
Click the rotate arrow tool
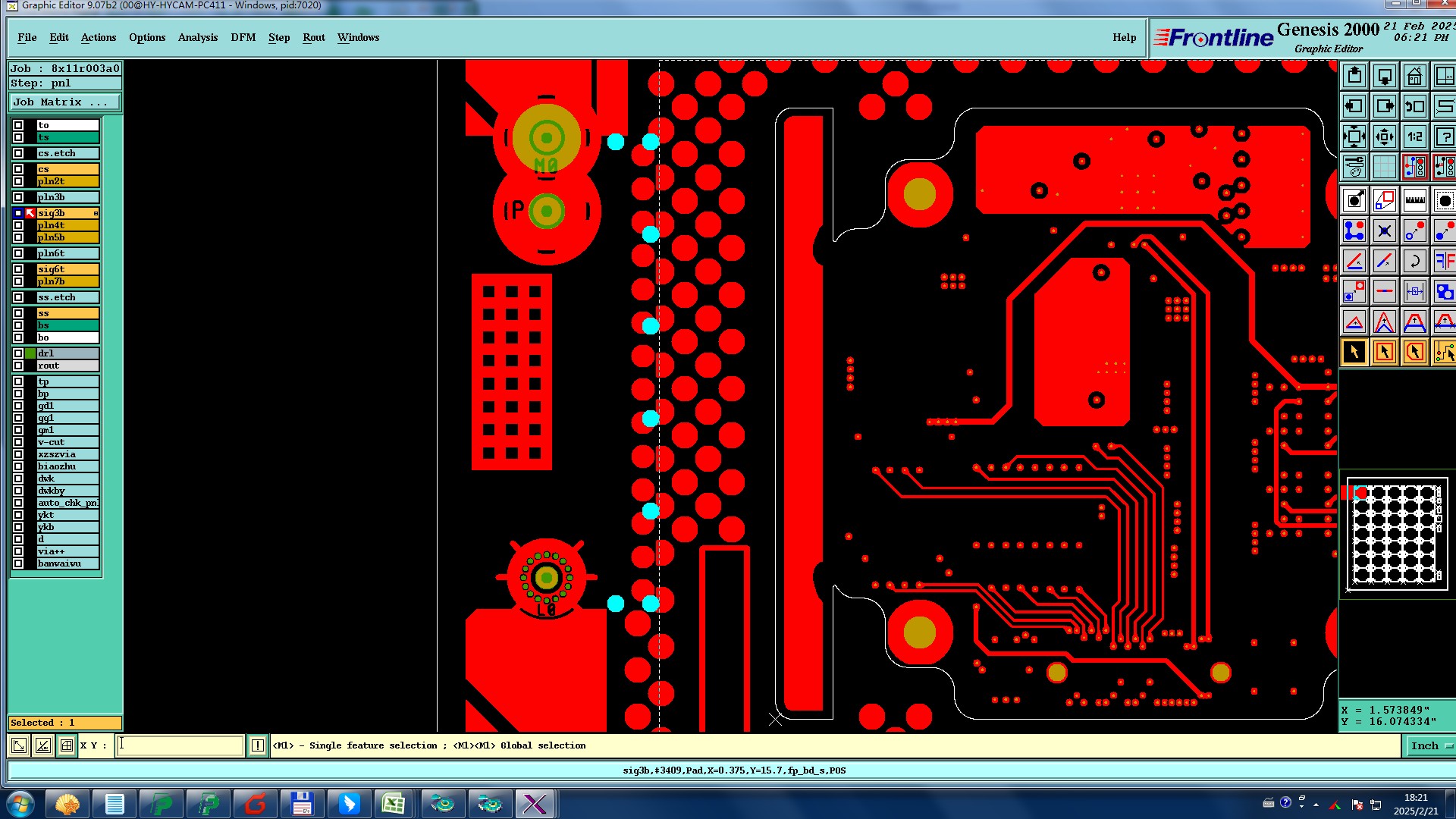[1415, 261]
